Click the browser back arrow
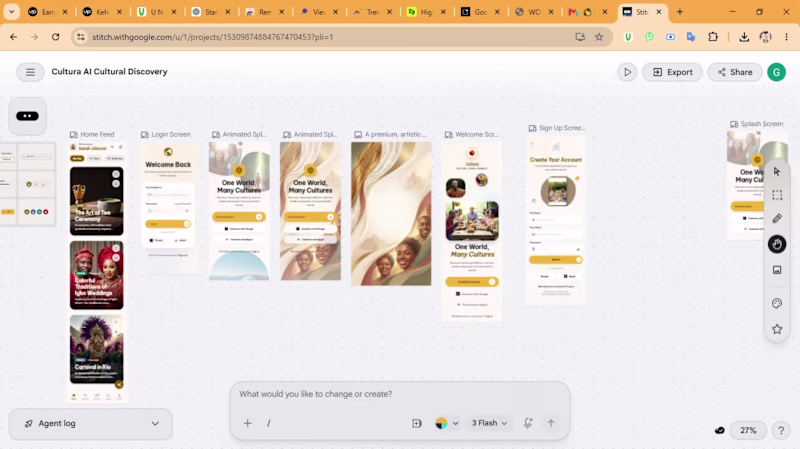Image resolution: width=800 pixels, height=449 pixels. [x=14, y=37]
